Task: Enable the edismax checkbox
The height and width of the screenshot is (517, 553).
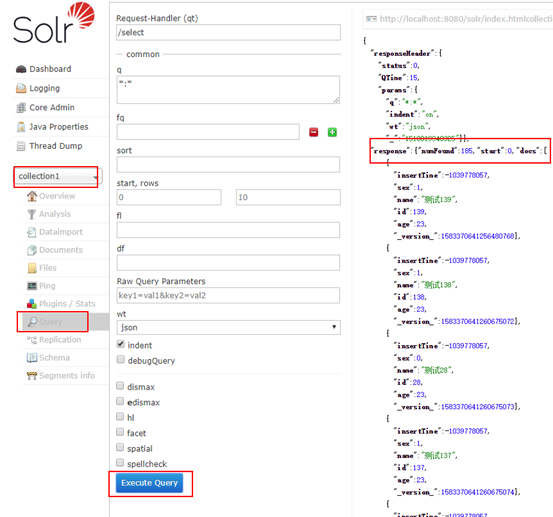Action: pyautogui.click(x=120, y=401)
